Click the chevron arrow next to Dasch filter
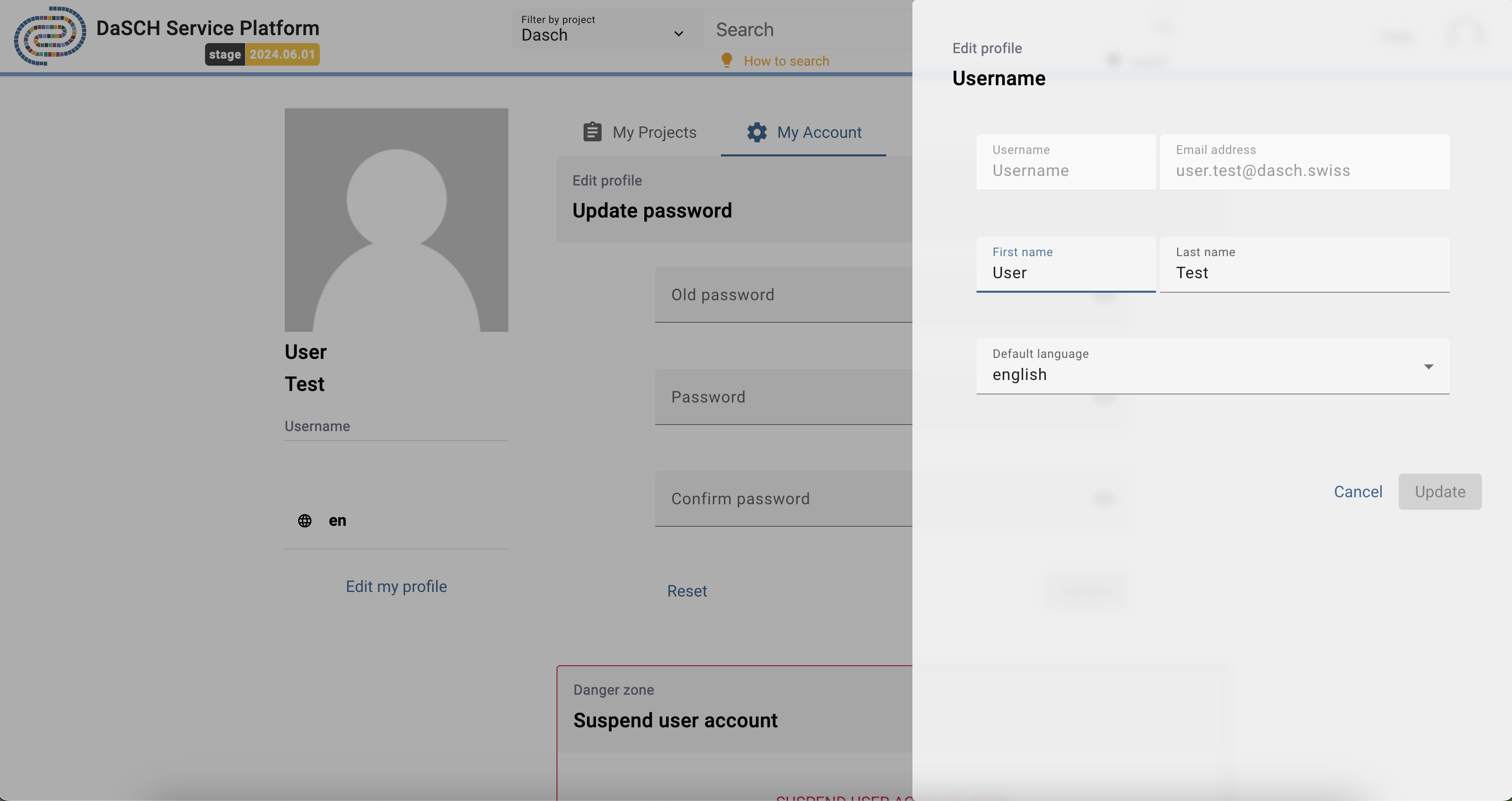Screen dimensions: 1512x801 pos(678,34)
